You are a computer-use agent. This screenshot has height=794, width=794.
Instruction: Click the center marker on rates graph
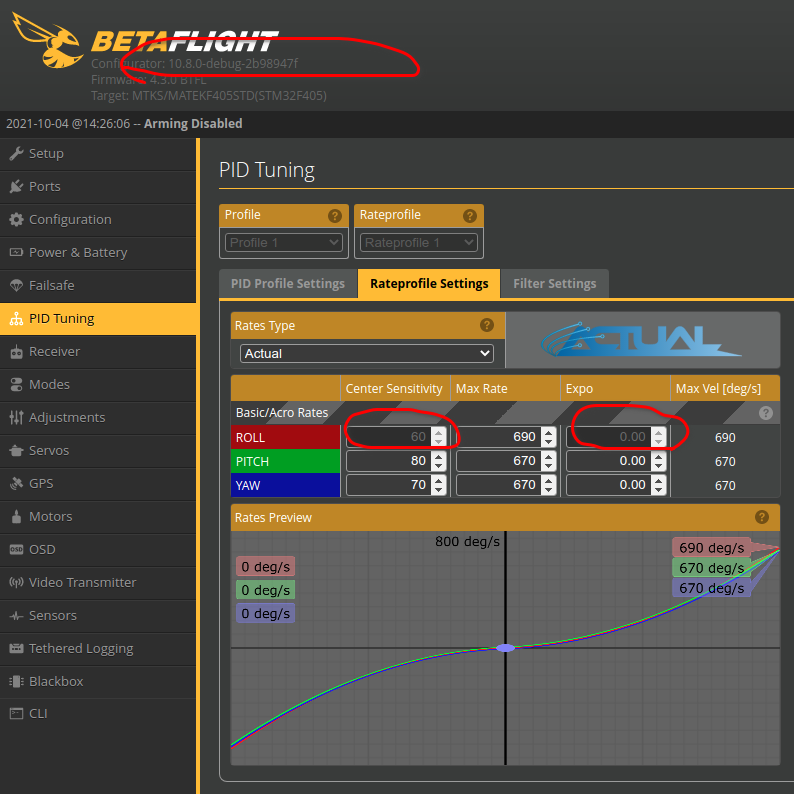(x=505, y=648)
